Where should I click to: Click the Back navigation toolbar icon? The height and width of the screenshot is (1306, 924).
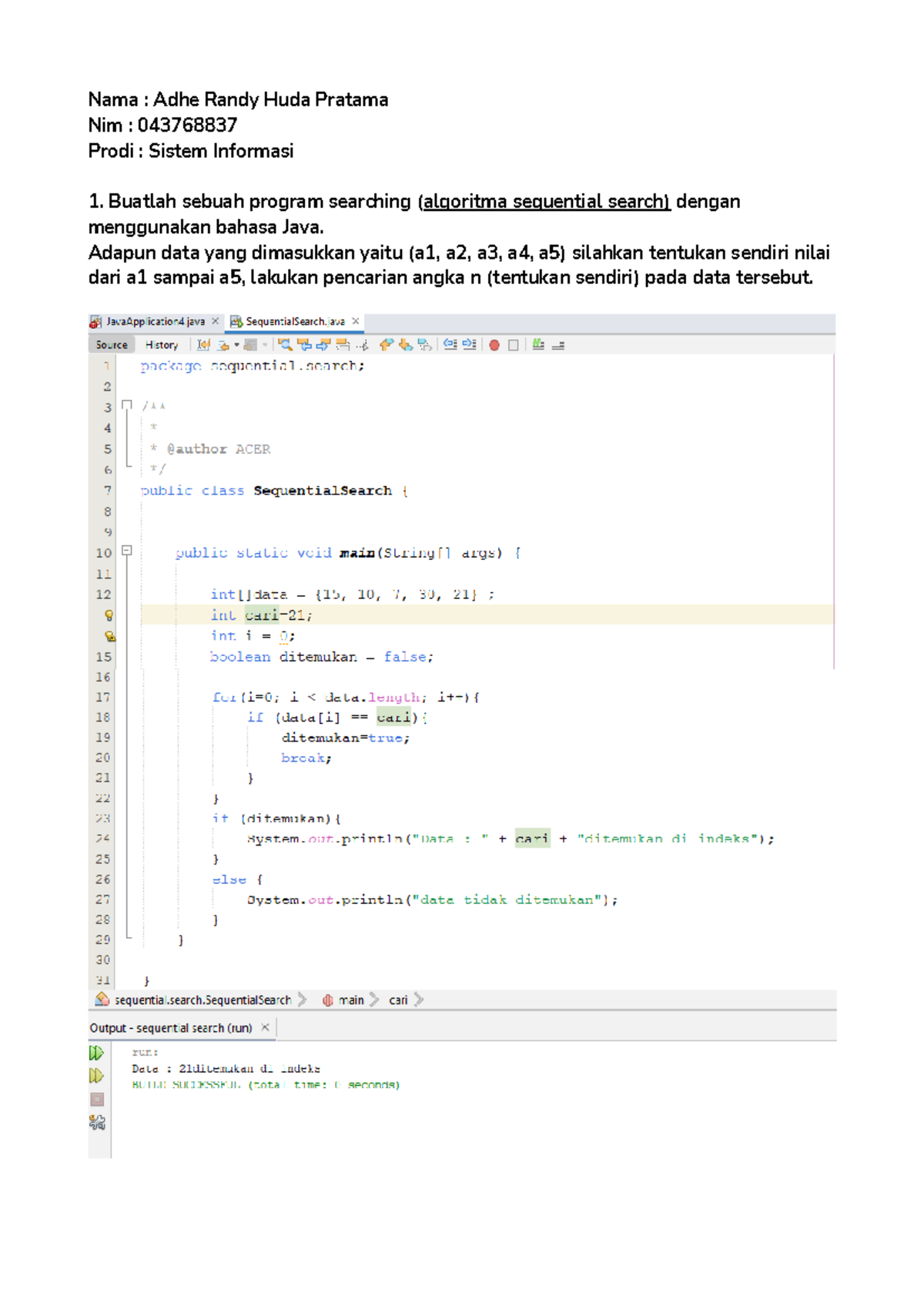tap(223, 345)
